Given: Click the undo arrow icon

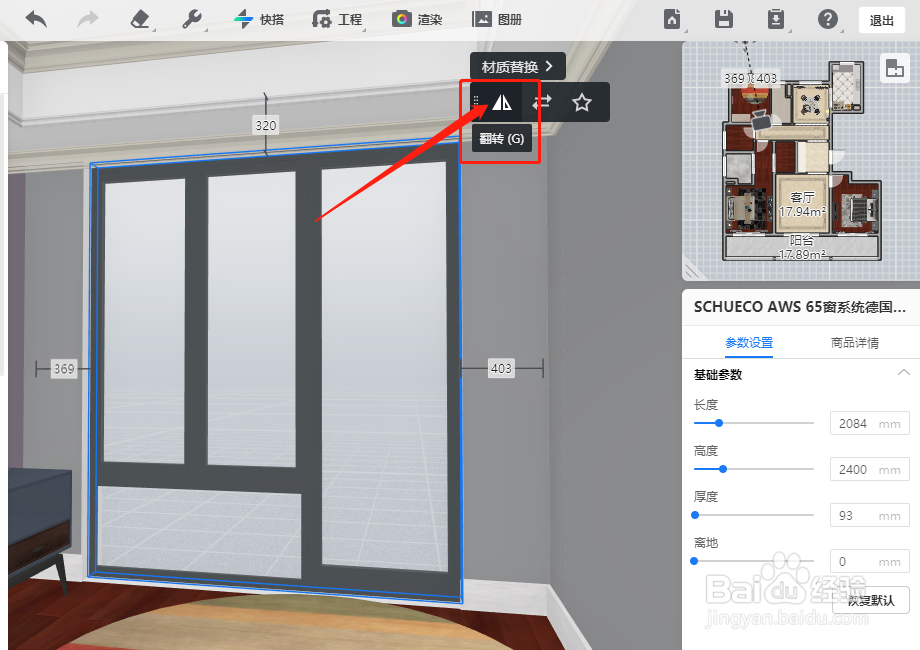Looking at the screenshot, I should click(x=36, y=19).
